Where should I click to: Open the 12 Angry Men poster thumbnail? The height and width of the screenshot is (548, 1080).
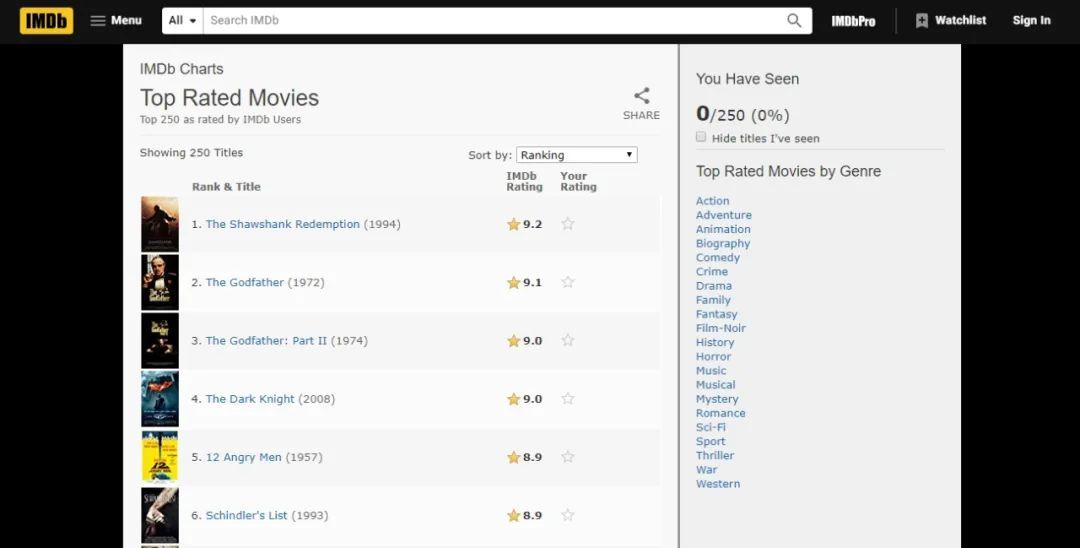160,457
